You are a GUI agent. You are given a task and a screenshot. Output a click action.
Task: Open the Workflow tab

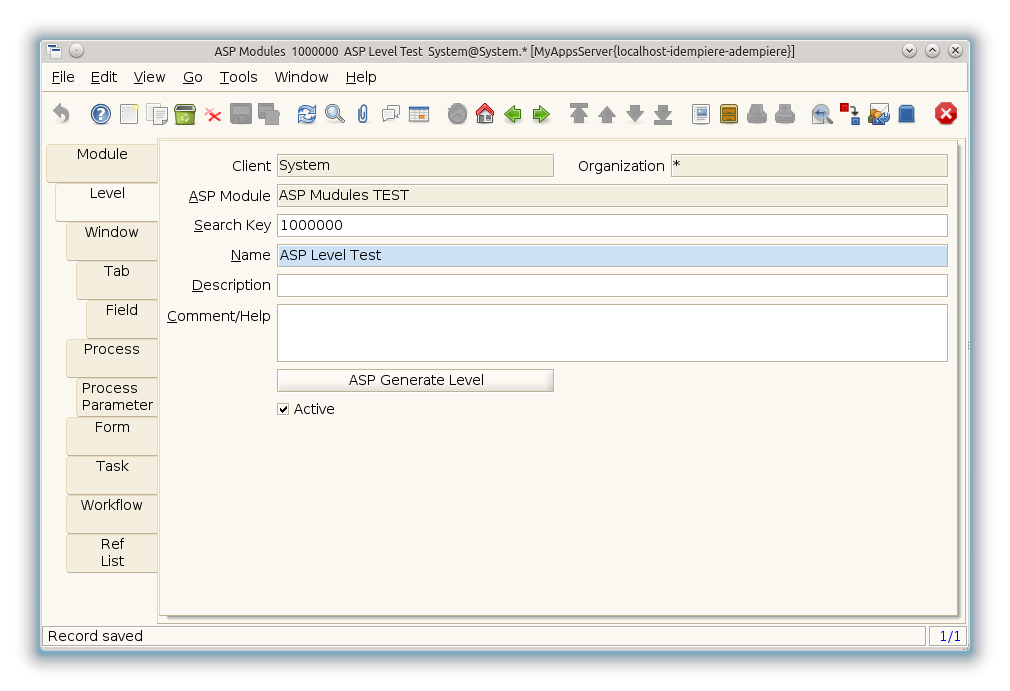coord(111,506)
